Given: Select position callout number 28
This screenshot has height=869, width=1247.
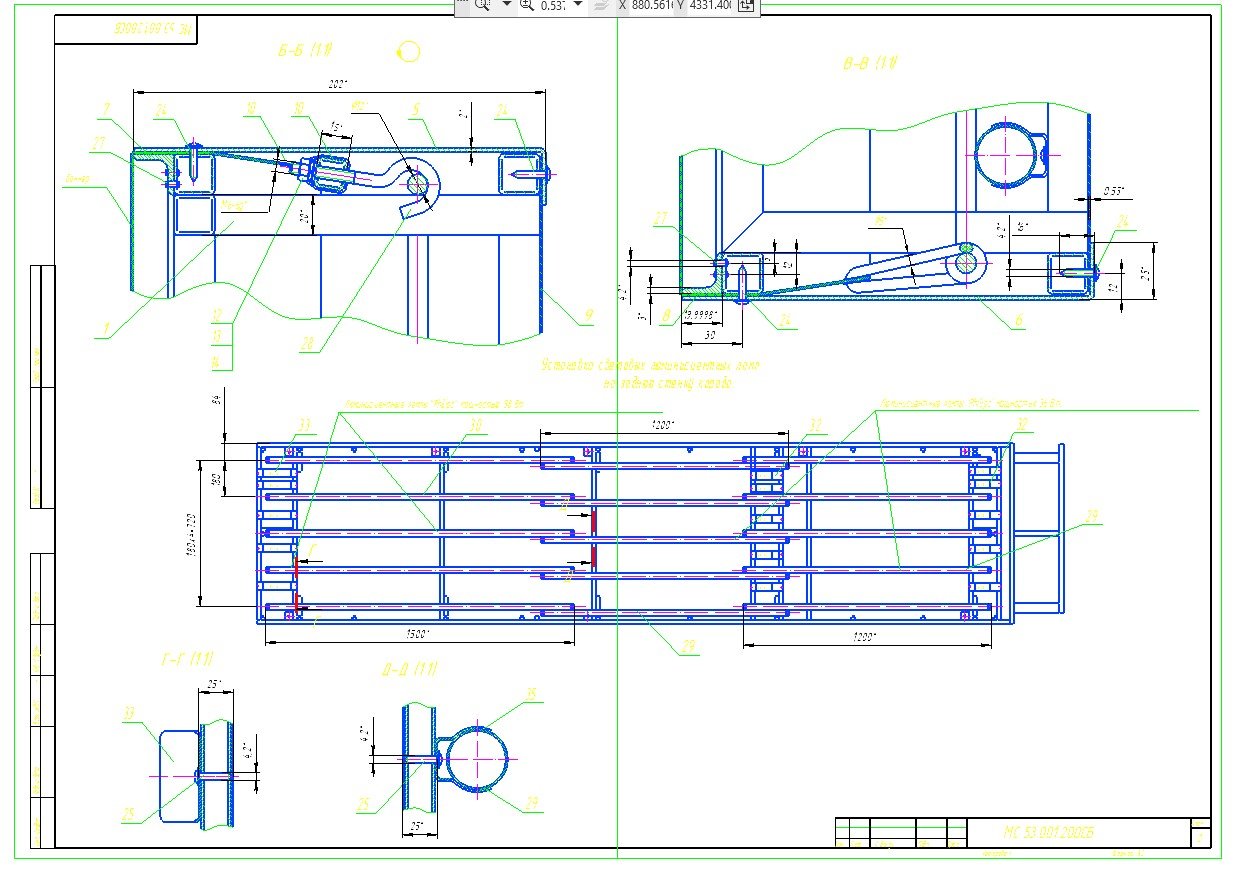Looking at the screenshot, I should click(x=305, y=344).
